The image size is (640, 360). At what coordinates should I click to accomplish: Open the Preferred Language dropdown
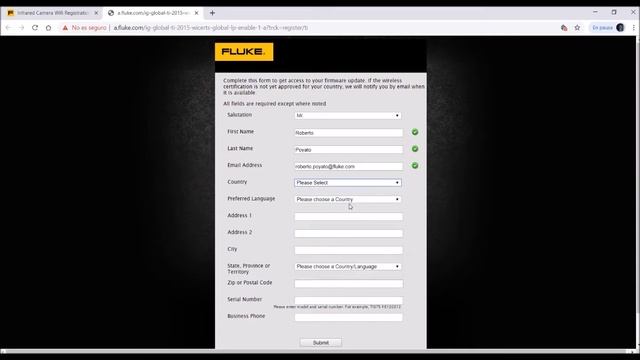348,199
